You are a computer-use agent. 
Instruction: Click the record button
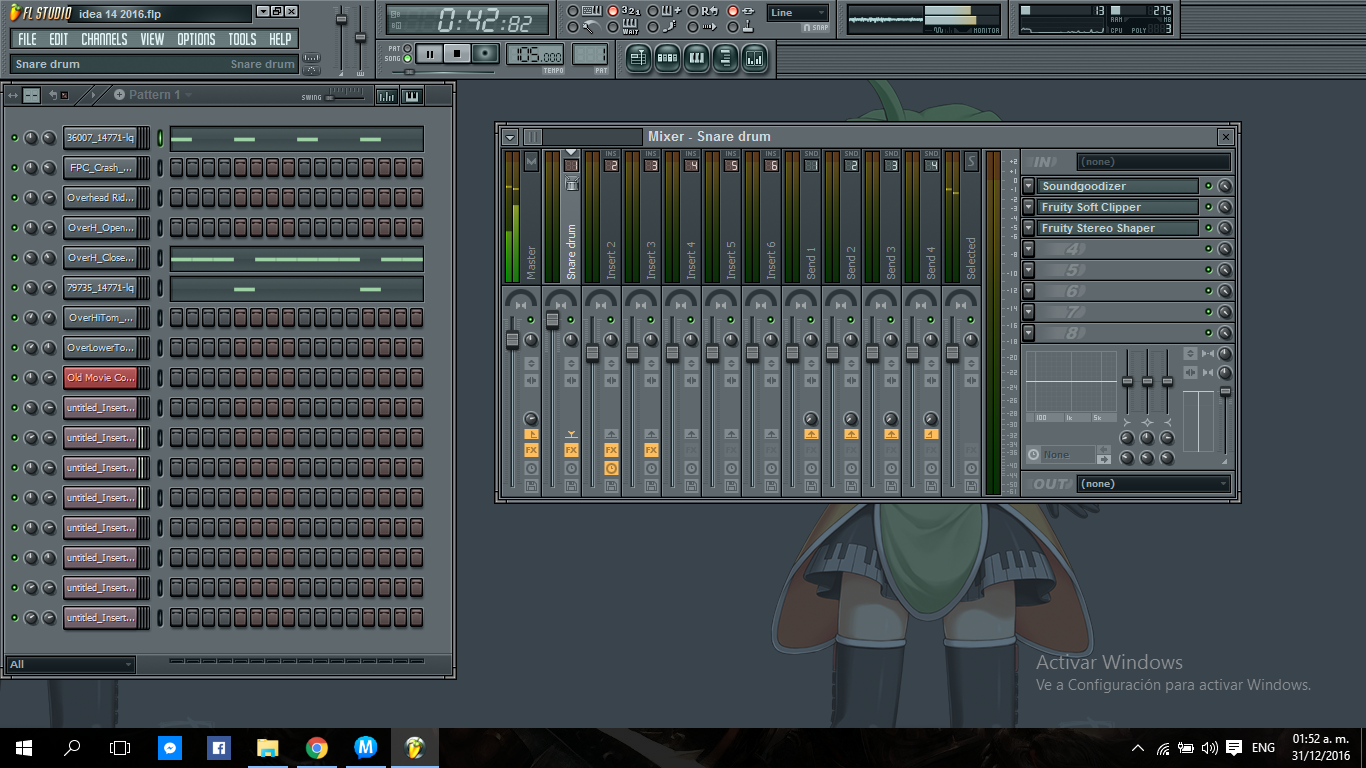tap(485, 54)
